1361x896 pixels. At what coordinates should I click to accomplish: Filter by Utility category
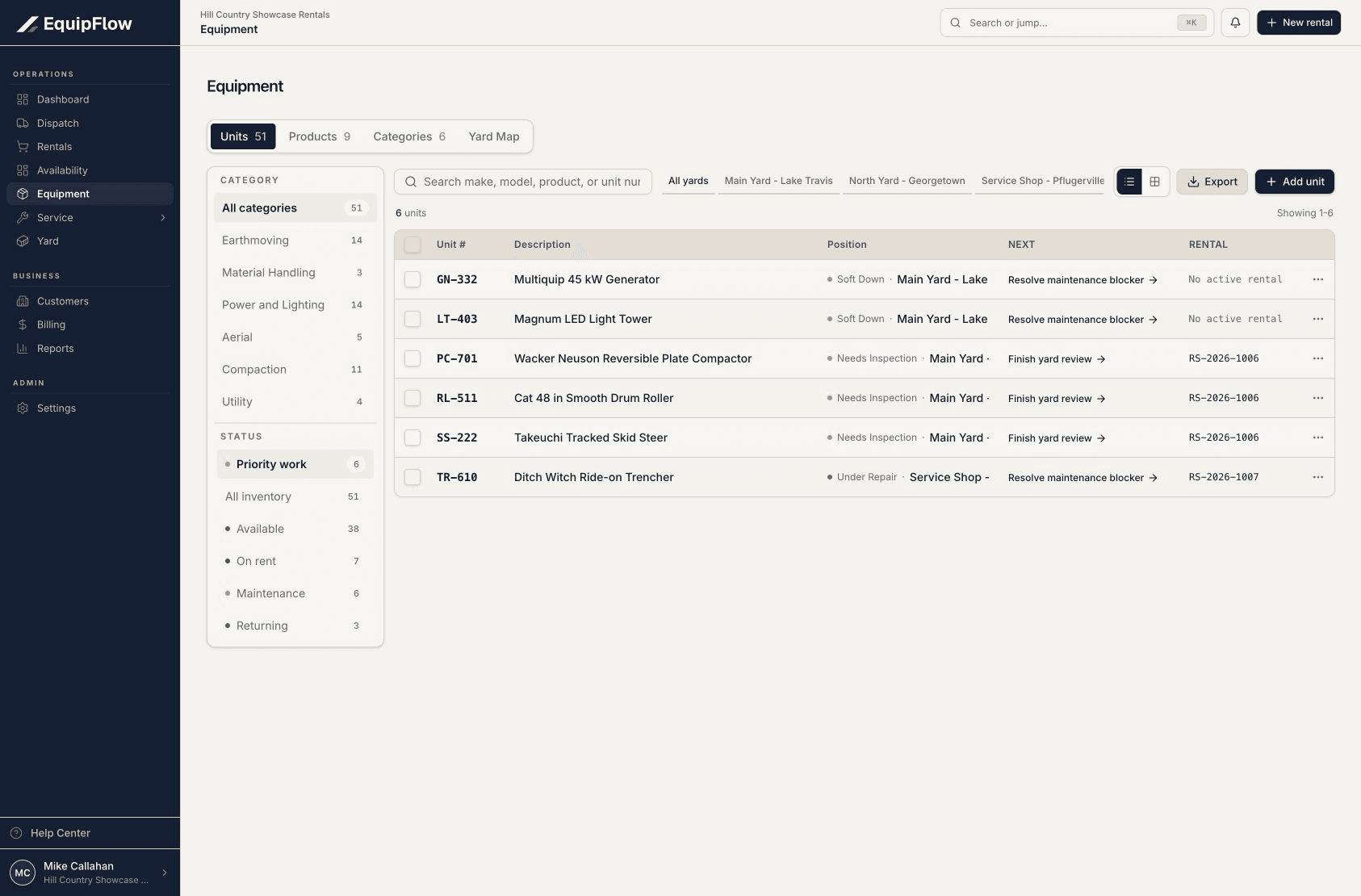pos(295,402)
